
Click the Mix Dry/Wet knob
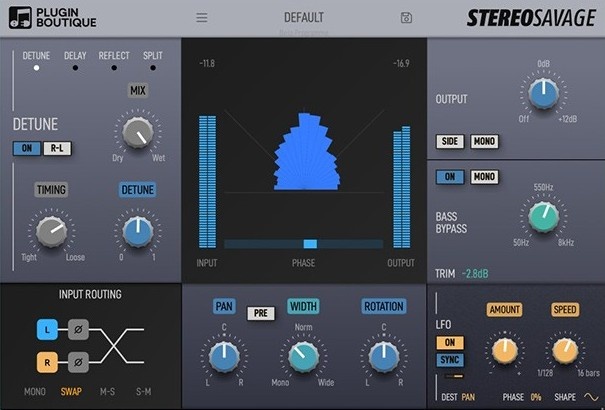pyautogui.click(x=138, y=133)
